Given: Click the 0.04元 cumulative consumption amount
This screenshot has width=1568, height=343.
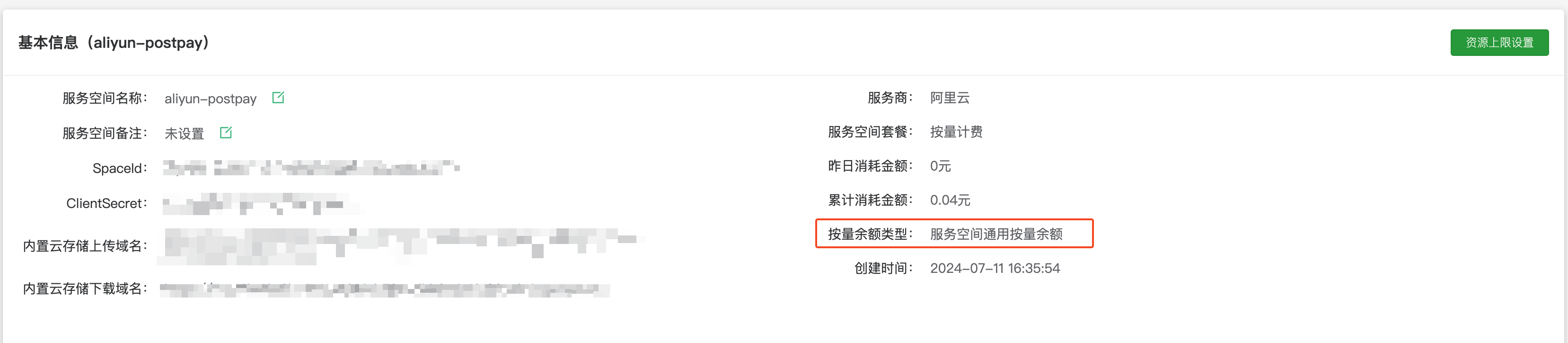Looking at the screenshot, I should click(x=950, y=200).
